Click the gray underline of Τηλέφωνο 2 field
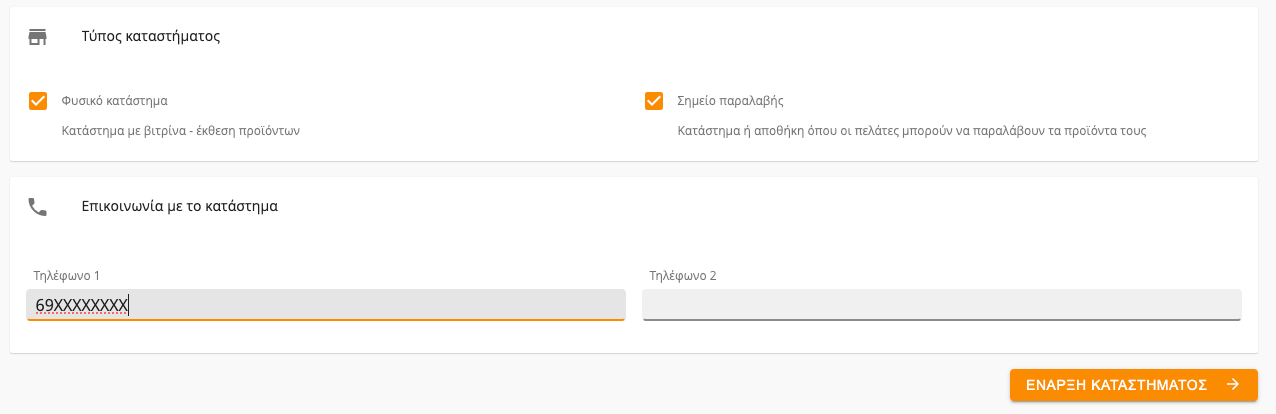The image size is (1276, 414). click(942, 320)
